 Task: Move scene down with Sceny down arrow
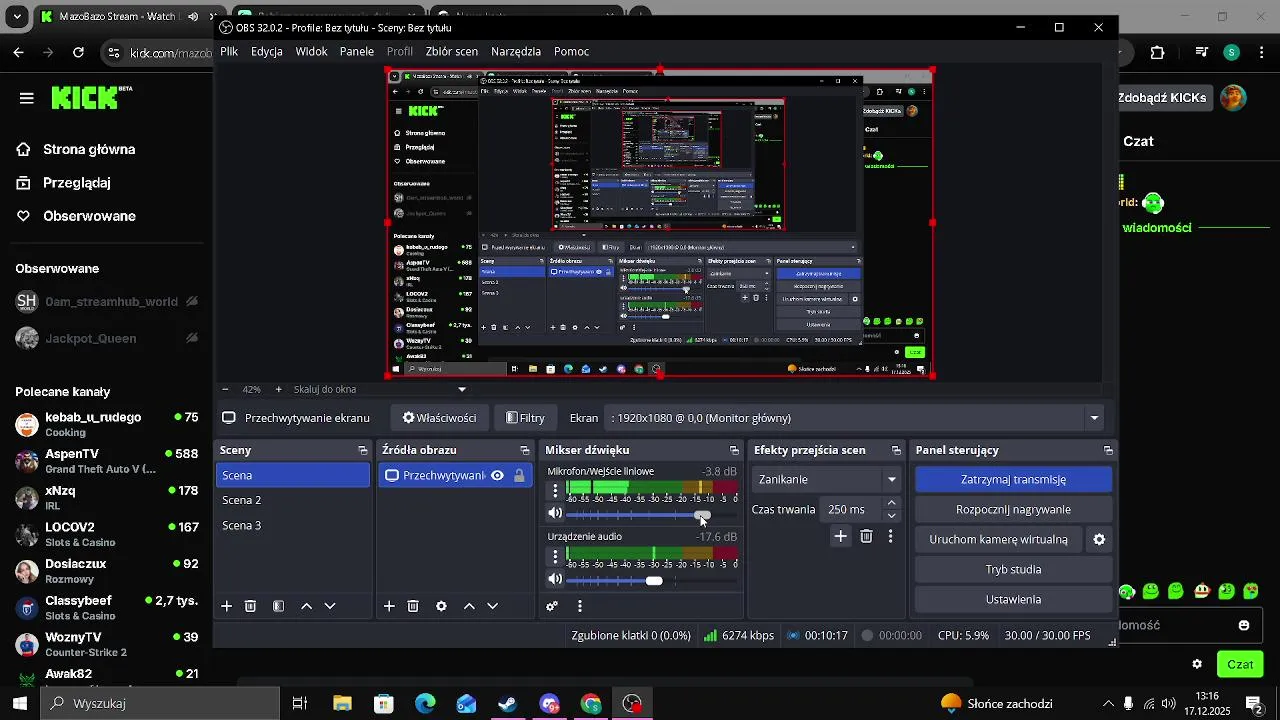pyautogui.click(x=330, y=606)
